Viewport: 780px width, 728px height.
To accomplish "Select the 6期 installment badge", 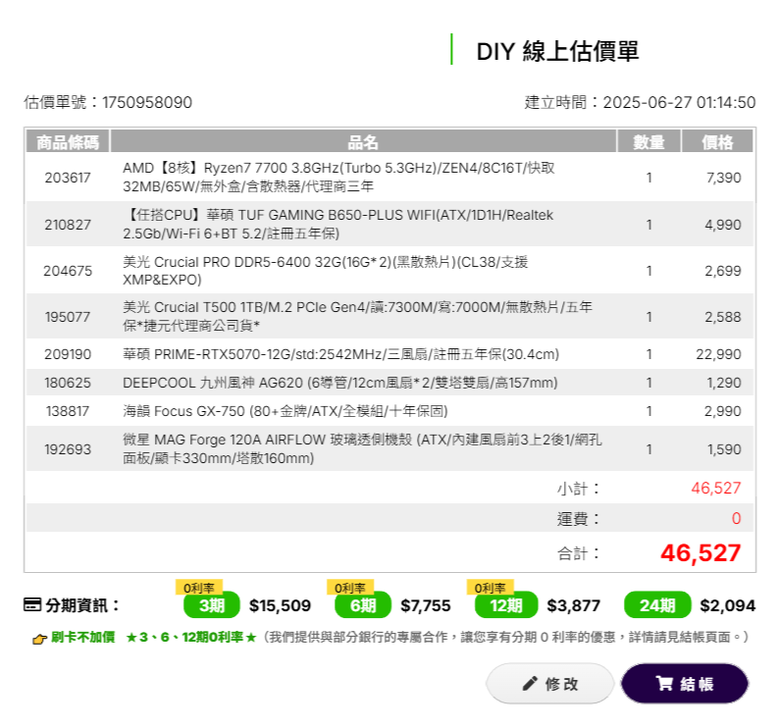I will [363, 605].
